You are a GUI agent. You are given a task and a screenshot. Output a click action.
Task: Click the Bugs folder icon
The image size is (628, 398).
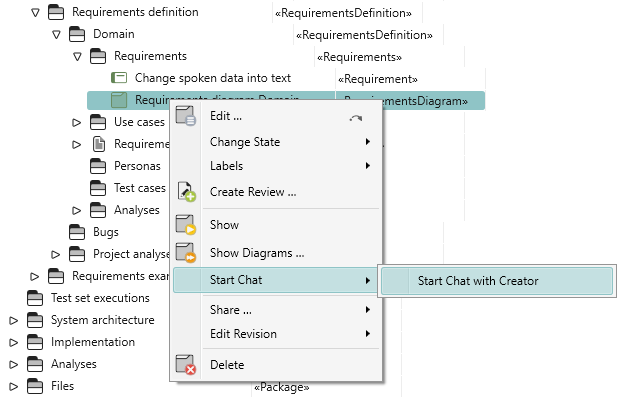click(77, 232)
